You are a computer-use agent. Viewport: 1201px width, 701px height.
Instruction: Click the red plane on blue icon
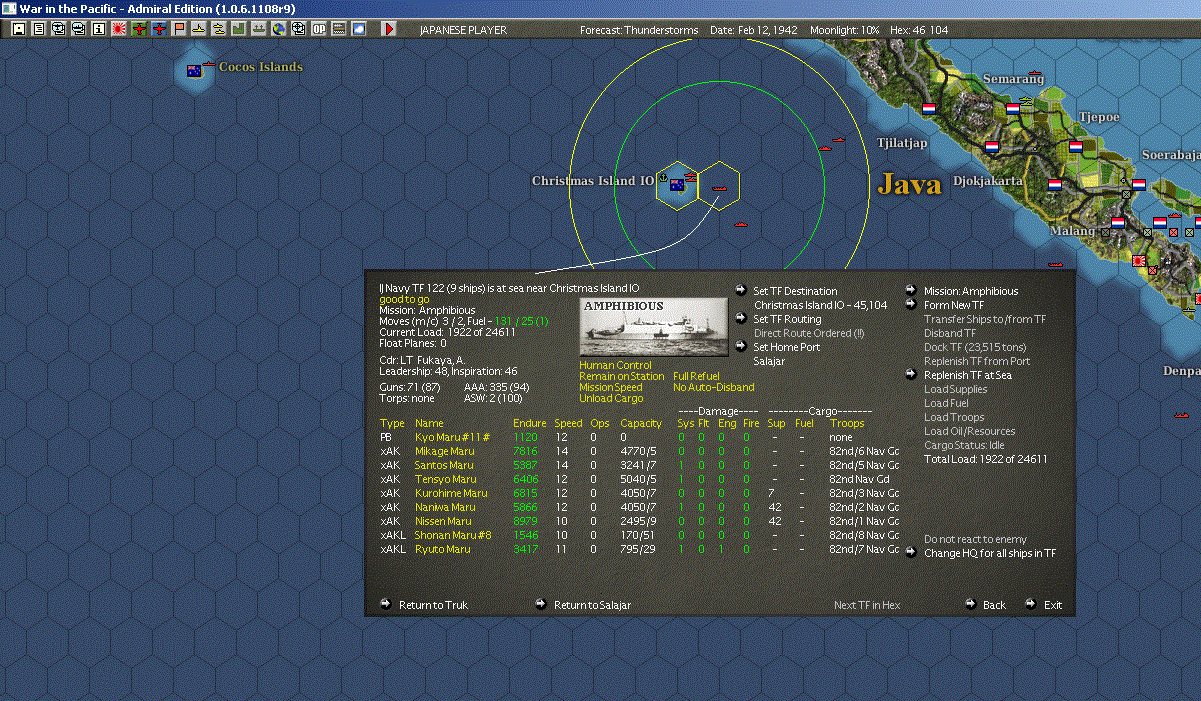[158, 29]
